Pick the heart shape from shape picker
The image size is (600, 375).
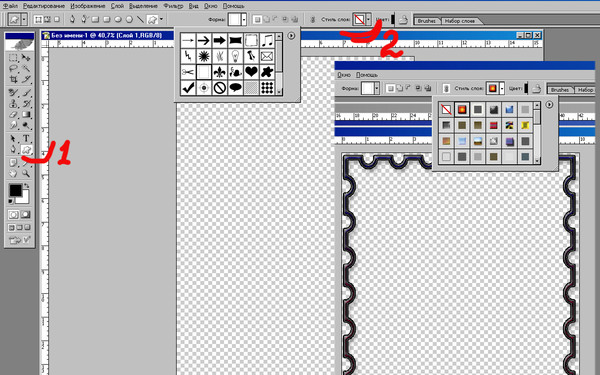[x=251, y=72]
